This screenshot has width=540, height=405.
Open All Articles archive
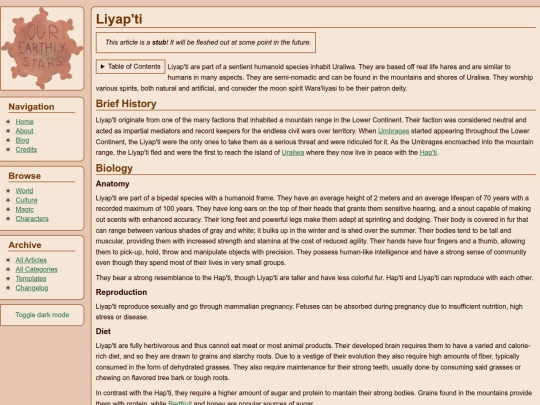(x=31, y=260)
